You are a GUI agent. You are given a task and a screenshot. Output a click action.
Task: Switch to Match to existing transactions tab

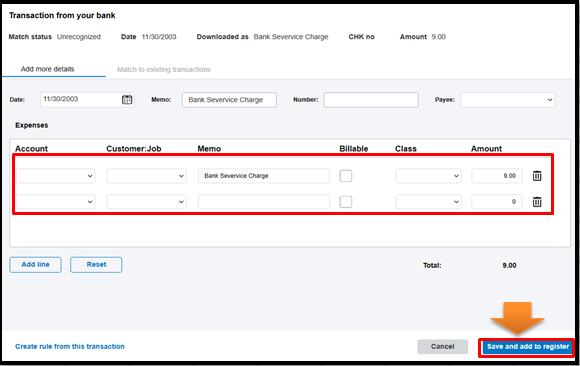164,70
